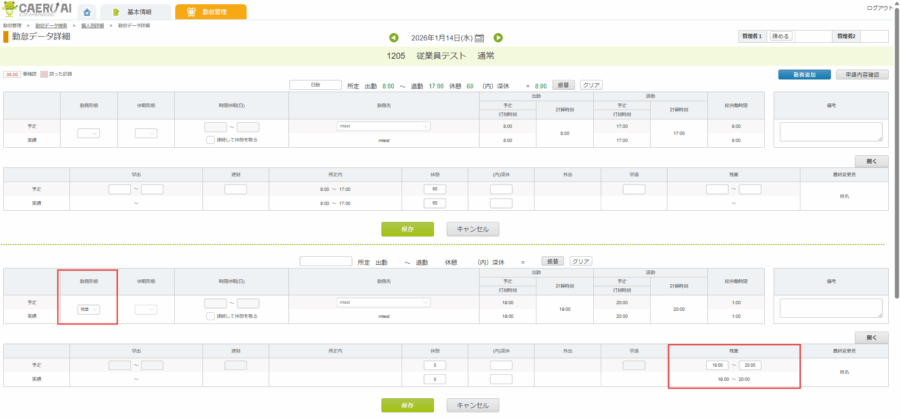The width and height of the screenshot is (900, 418).
Task: Open the first 休暇形態 dropdown
Action: [x=146, y=132]
